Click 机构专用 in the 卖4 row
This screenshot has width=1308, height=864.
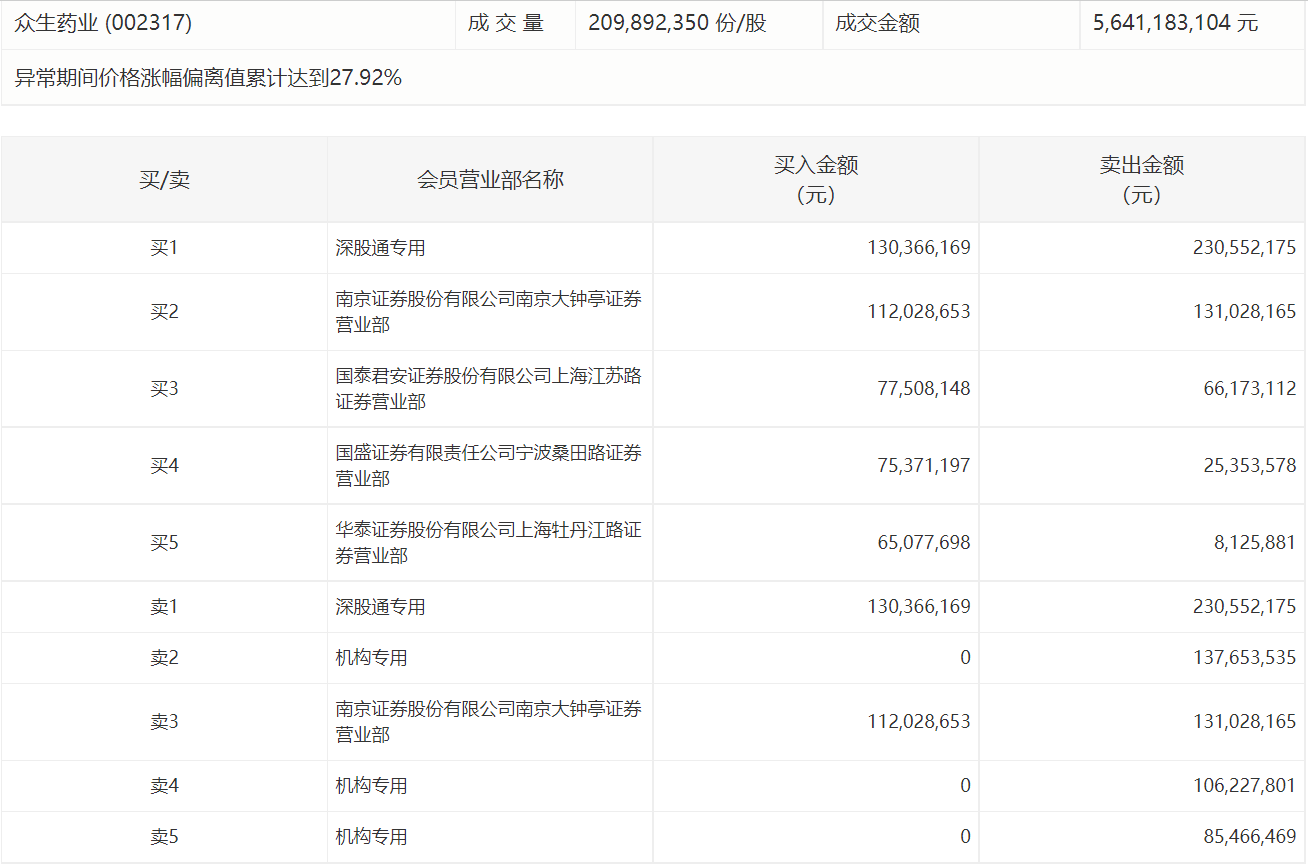[x=372, y=786]
